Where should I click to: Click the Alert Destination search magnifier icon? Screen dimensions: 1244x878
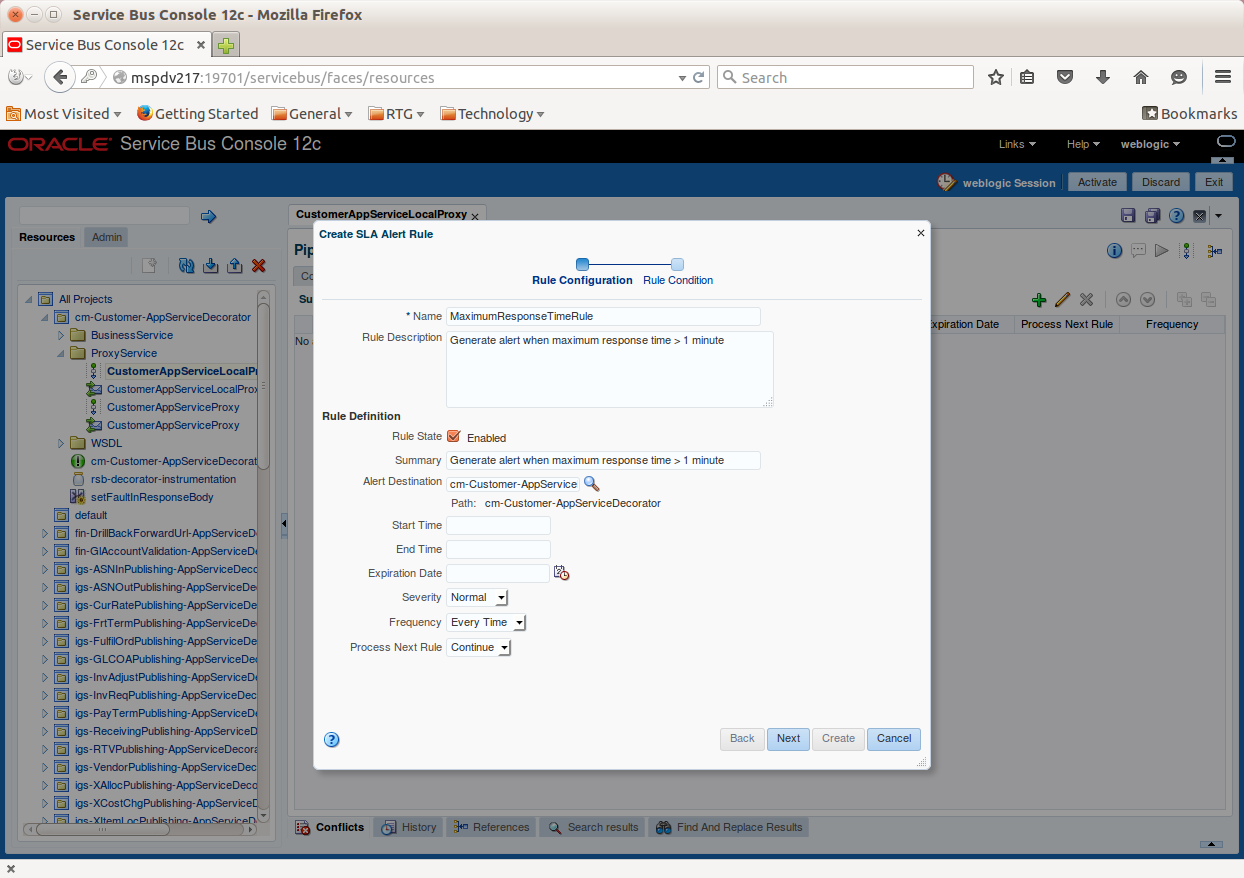click(591, 483)
